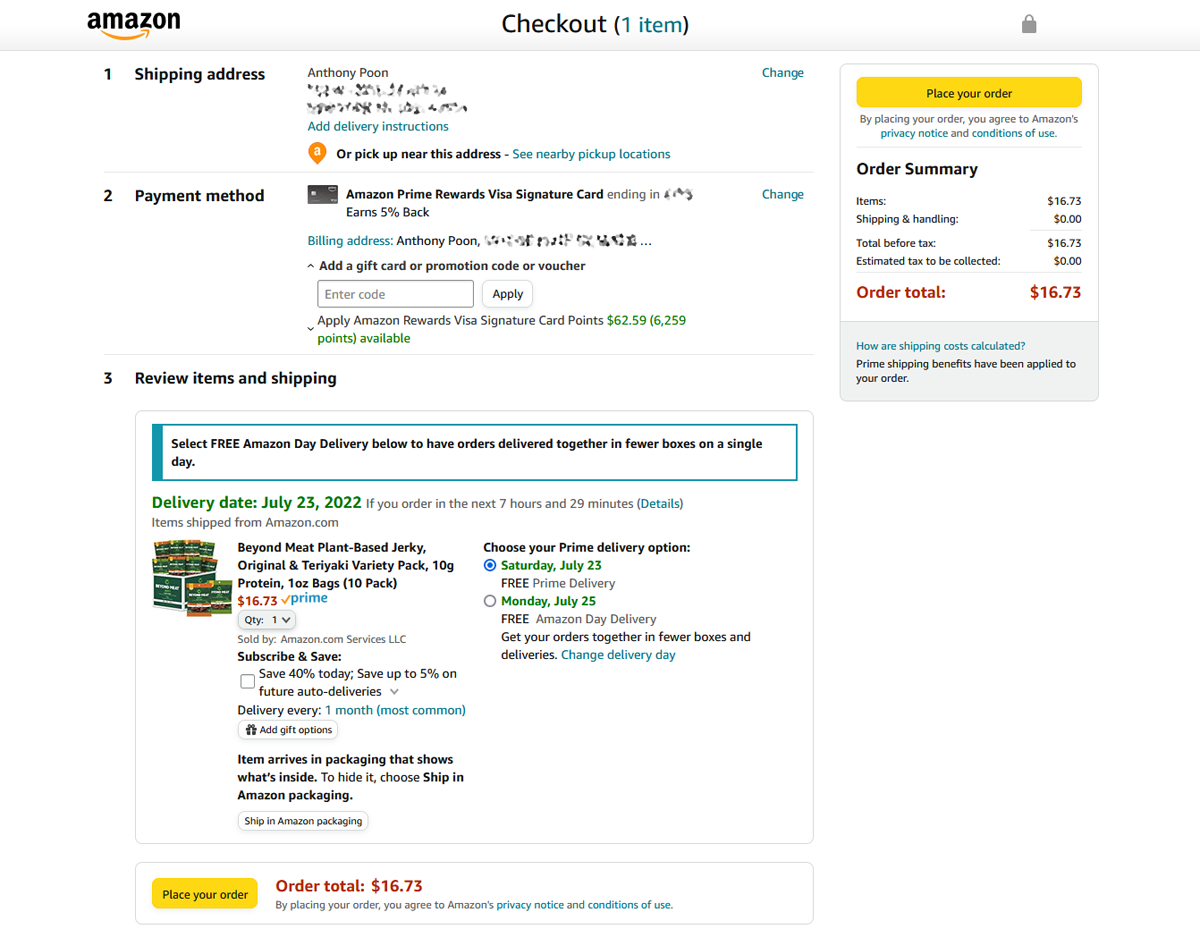Click the Amazon logo

click(133, 25)
